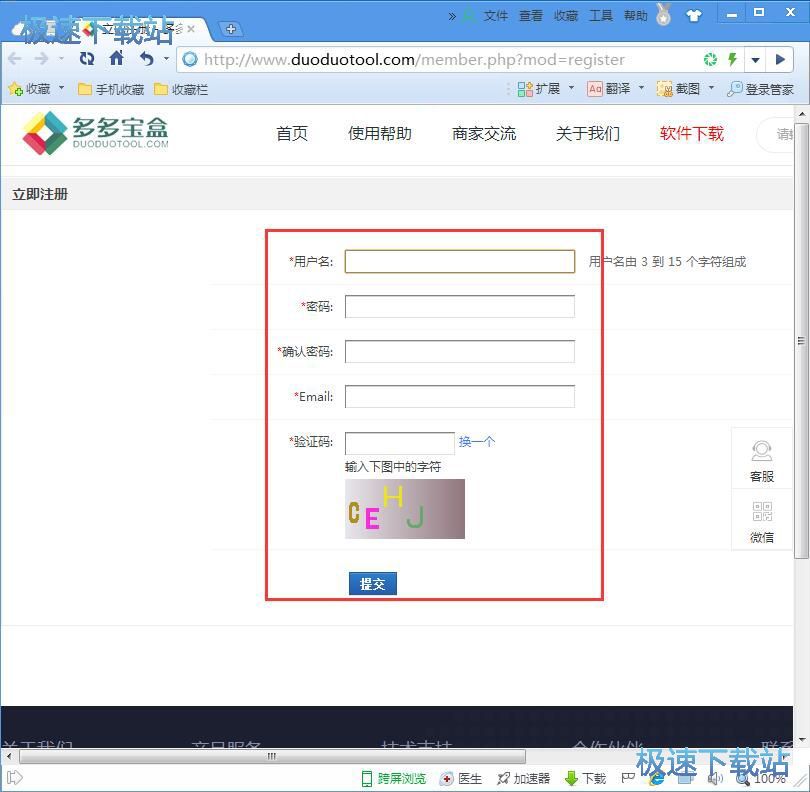
Task: Expand the 翻译 dropdown arrow
Action: [642, 88]
